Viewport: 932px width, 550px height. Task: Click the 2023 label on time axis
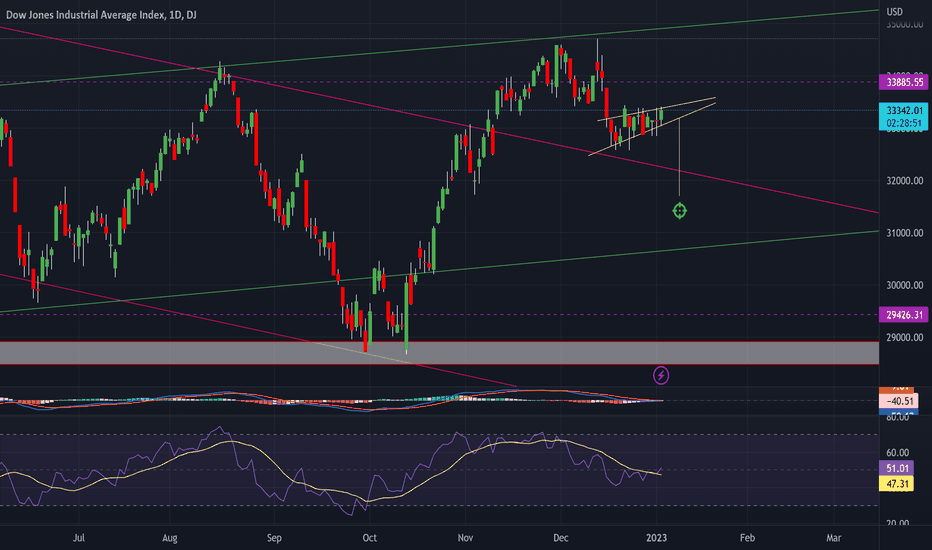point(656,538)
